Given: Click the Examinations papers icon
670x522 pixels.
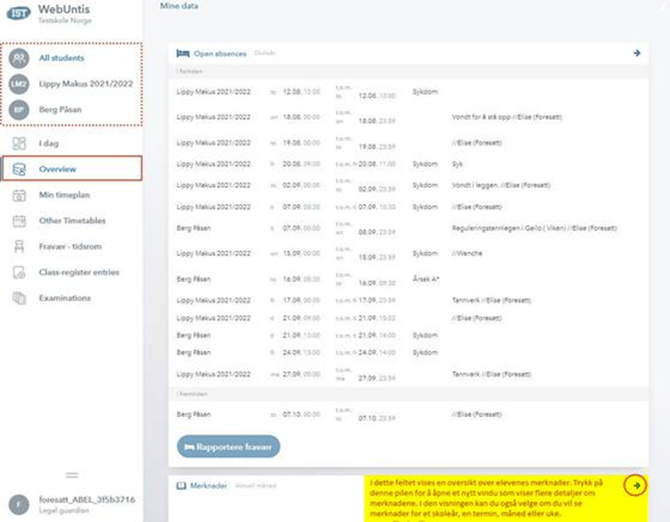Looking at the screenshot, I should [19, 298].
